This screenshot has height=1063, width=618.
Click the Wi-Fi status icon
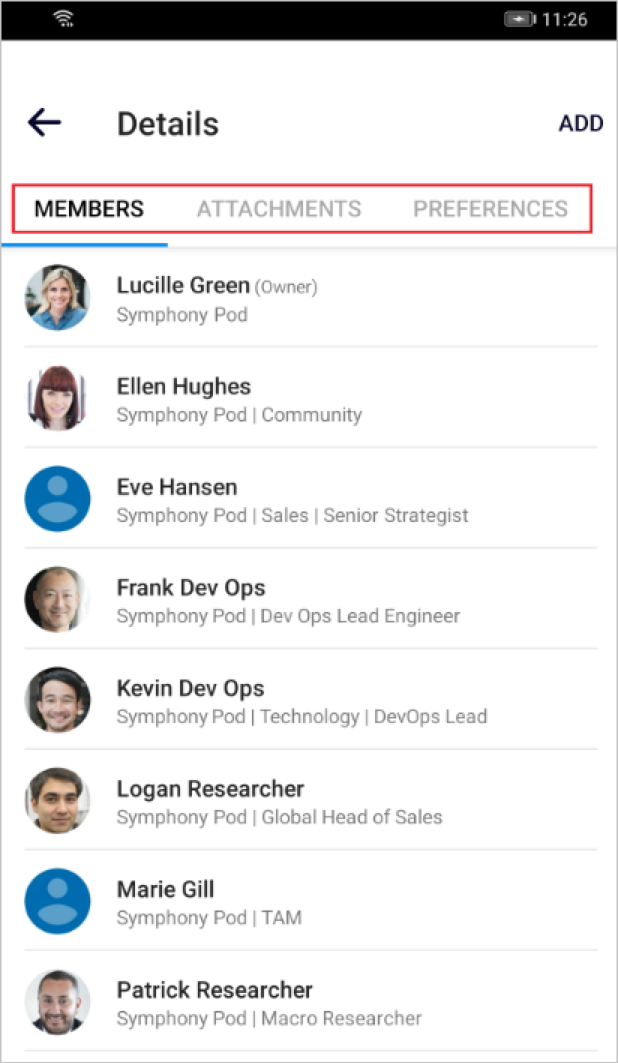pyautogui.click(x=65, y=20)
